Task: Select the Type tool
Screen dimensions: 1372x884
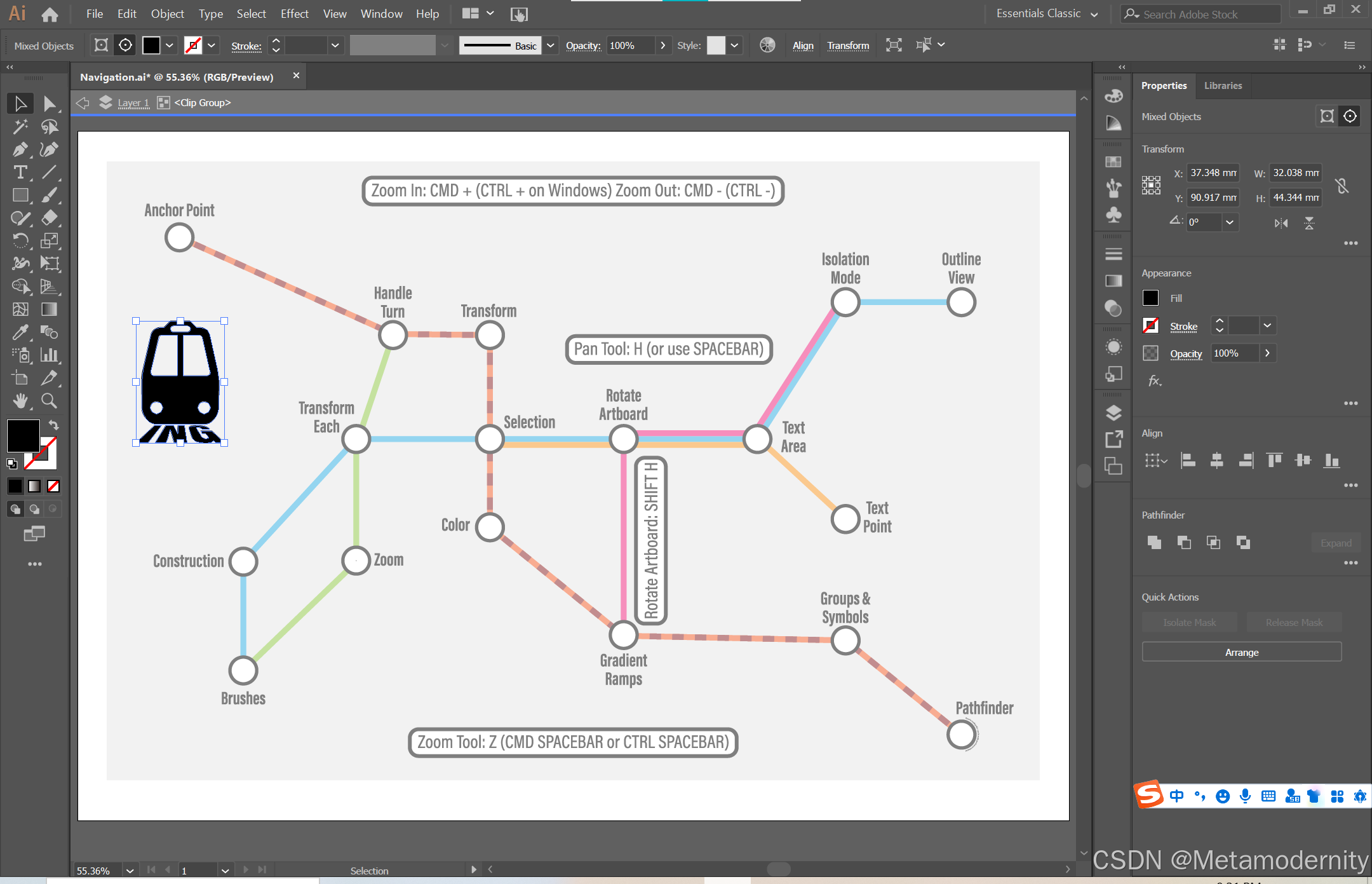Action: click(x=20, y=172)
